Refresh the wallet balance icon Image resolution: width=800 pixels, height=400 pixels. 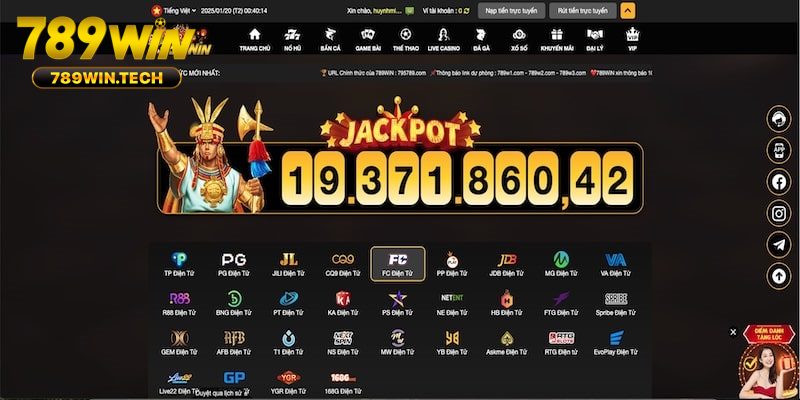point(466,11)
